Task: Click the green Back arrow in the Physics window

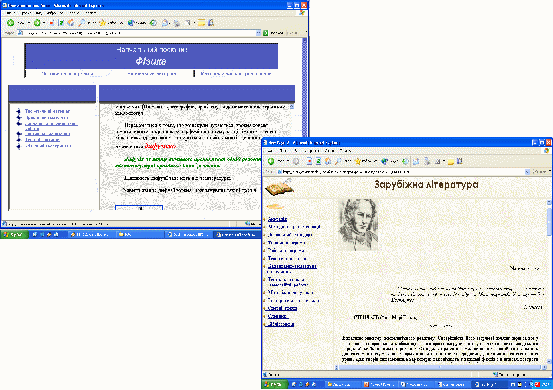Action: [11, 23]
